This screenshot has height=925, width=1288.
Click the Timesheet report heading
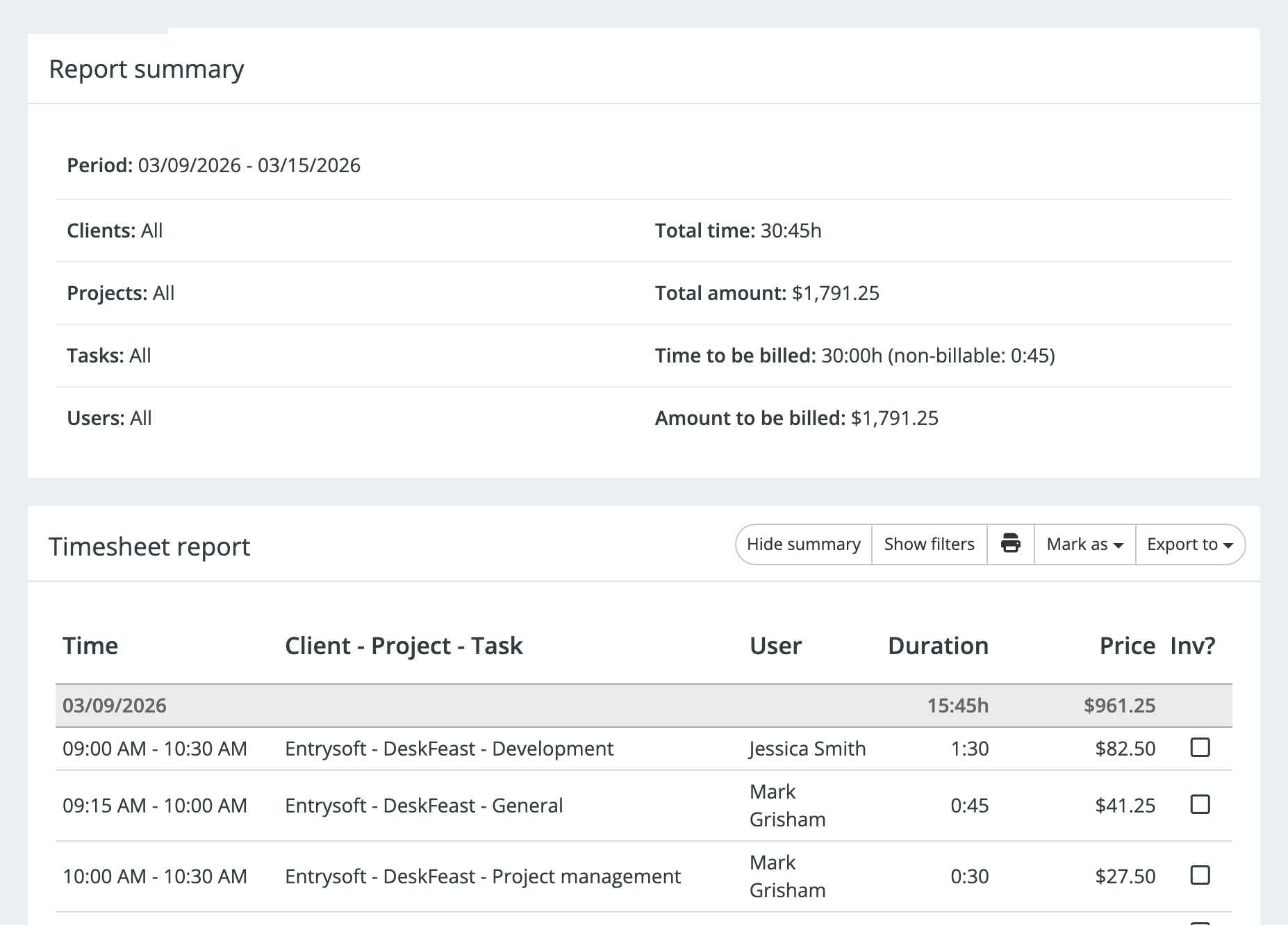(149, 547)
